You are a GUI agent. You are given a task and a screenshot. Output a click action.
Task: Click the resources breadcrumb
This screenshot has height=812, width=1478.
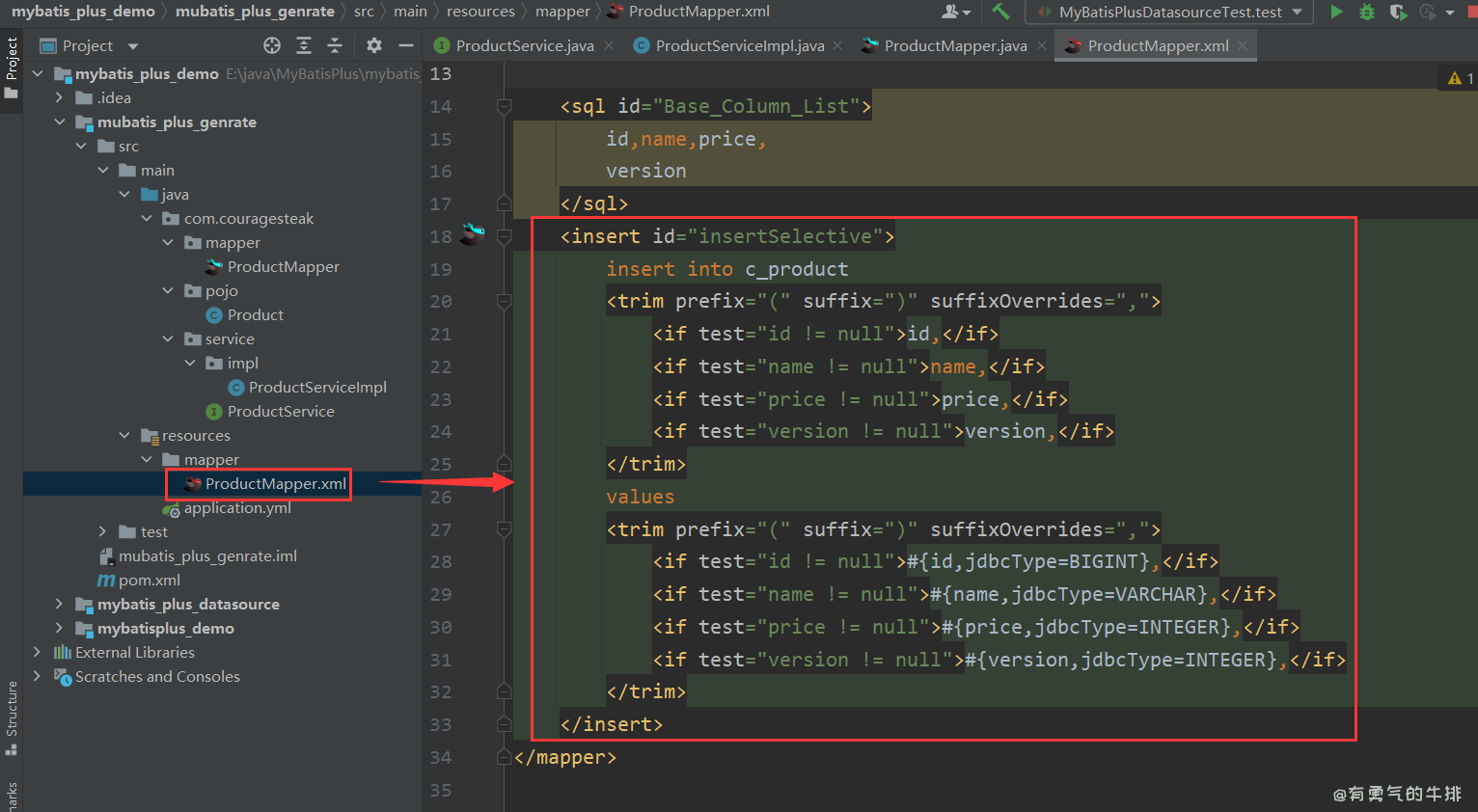480,12
